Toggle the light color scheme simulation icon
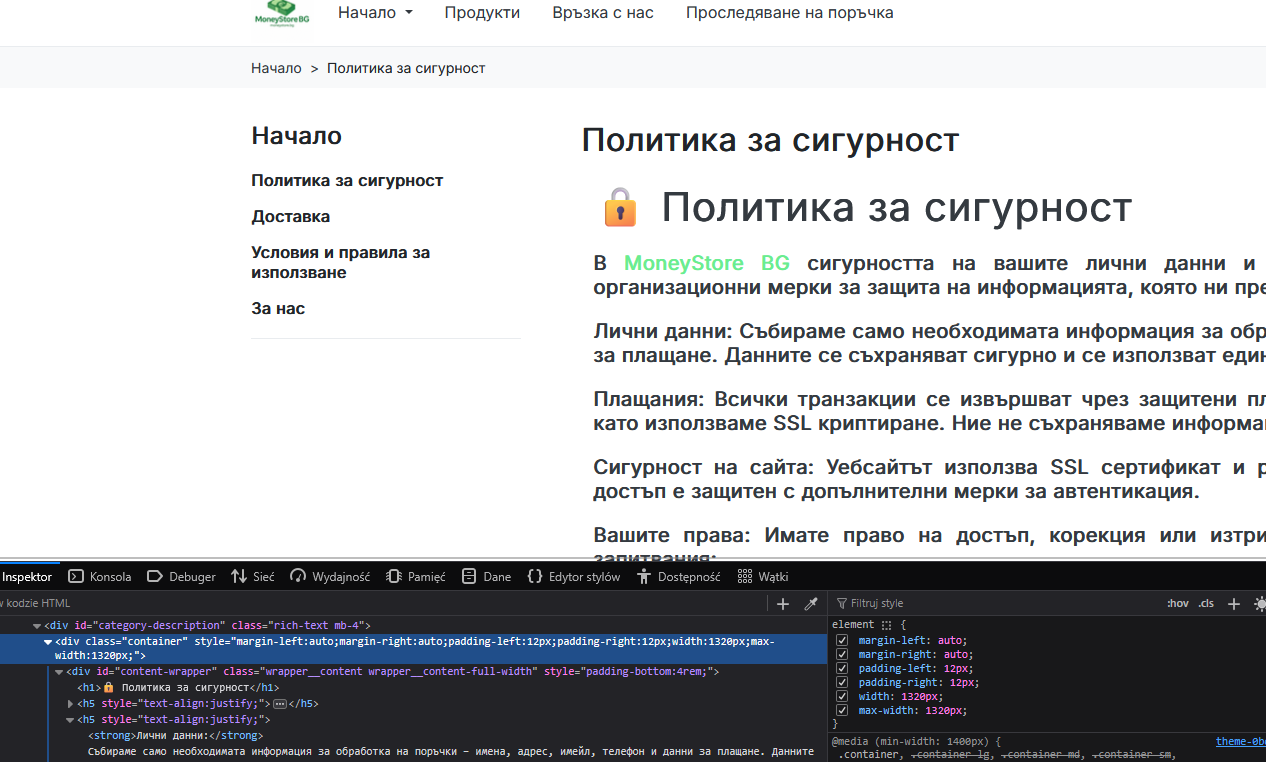This screenshot has width=1266, height=762. pyautogui.click(x=1259, y=603)
